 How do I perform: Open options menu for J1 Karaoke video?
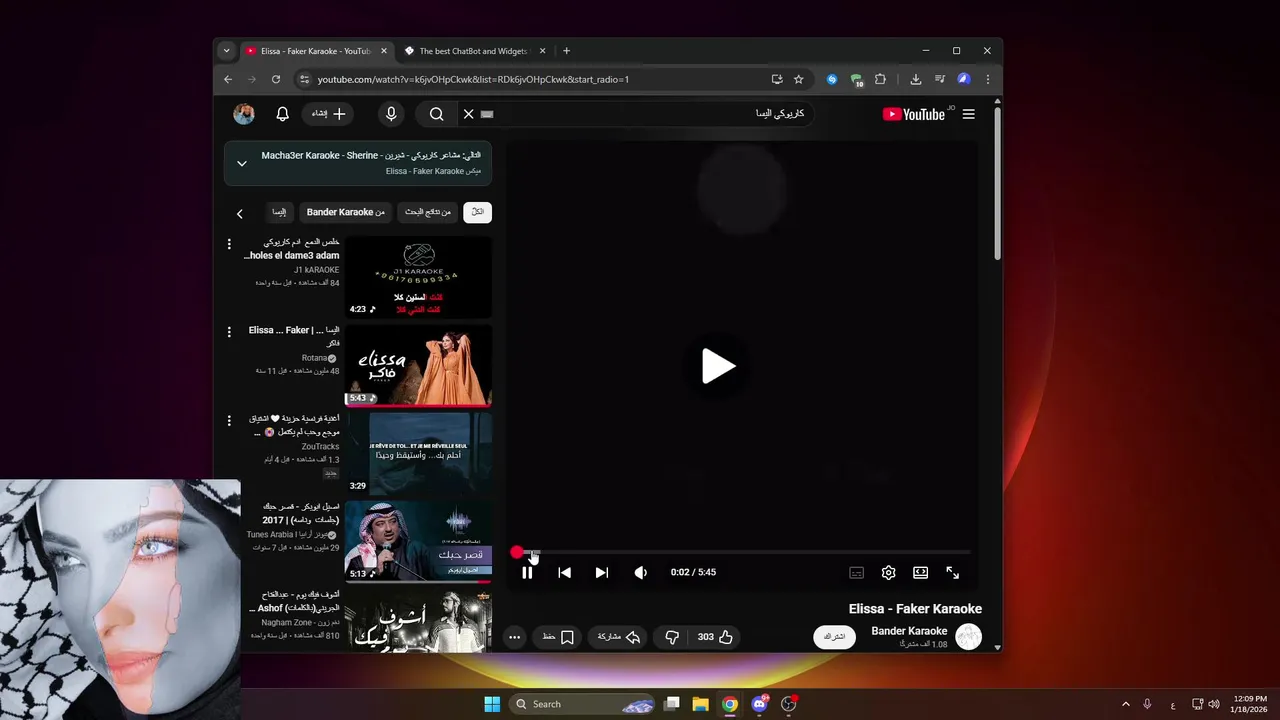pos(229,244)
